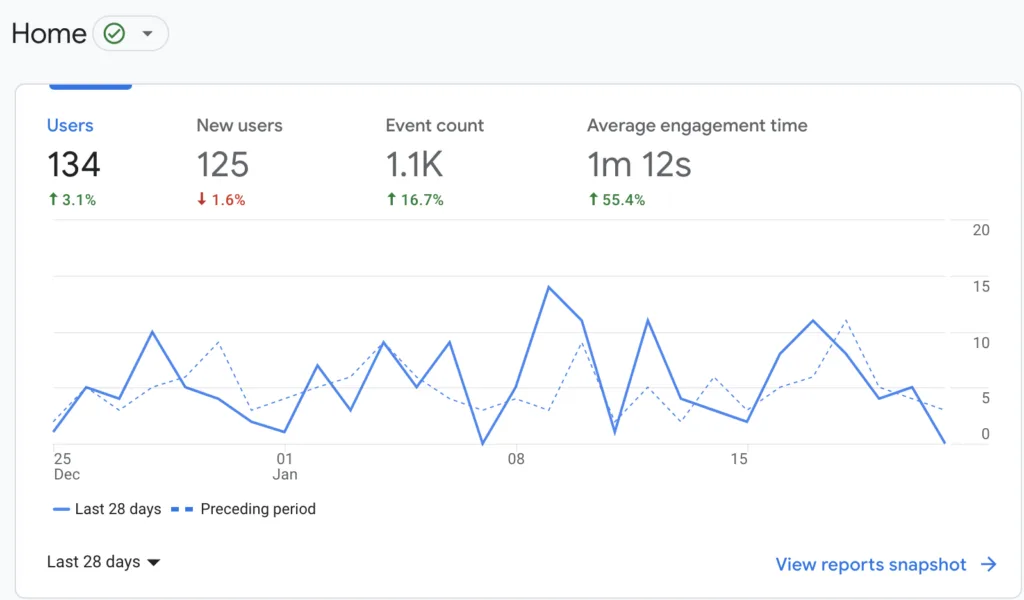Click the up arrow beside 16.7%

391,199
